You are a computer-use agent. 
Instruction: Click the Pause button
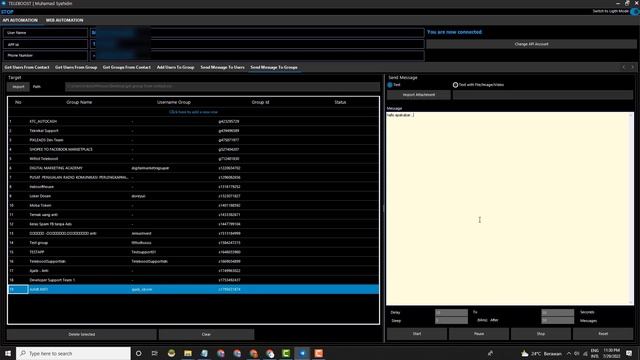coord(479,334)
